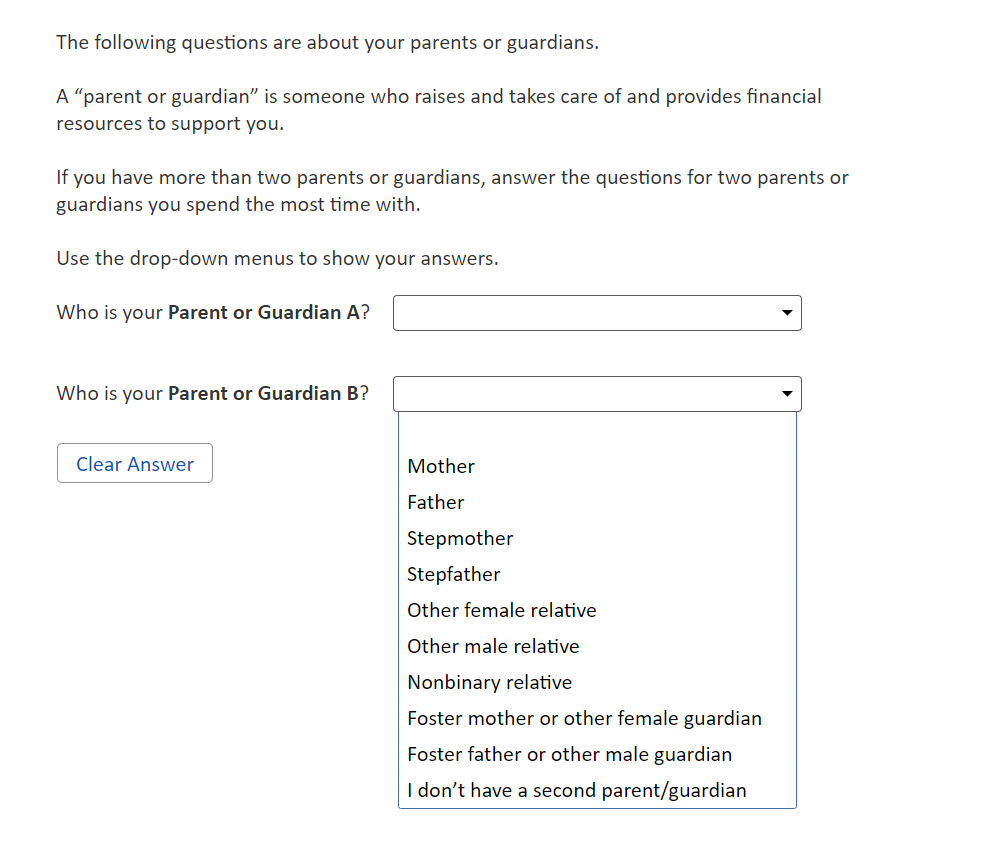Click the arrow on Guardian B combo box
This screenshot has height=863, width=981.
coord(787,394)
